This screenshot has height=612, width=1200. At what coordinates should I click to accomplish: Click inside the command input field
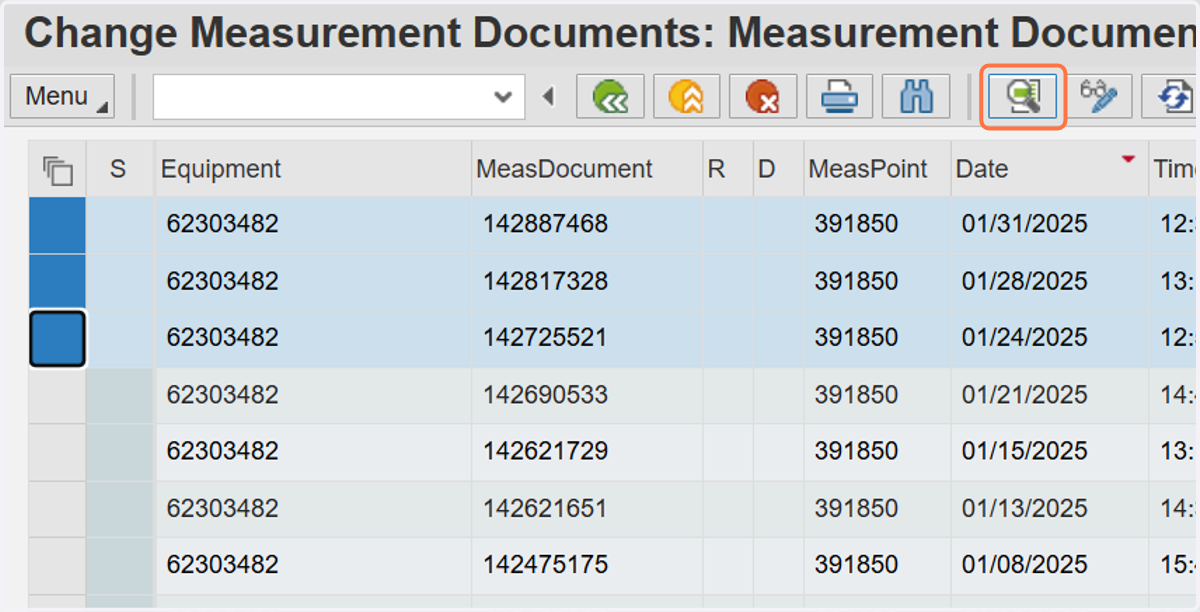click(322, 97)
